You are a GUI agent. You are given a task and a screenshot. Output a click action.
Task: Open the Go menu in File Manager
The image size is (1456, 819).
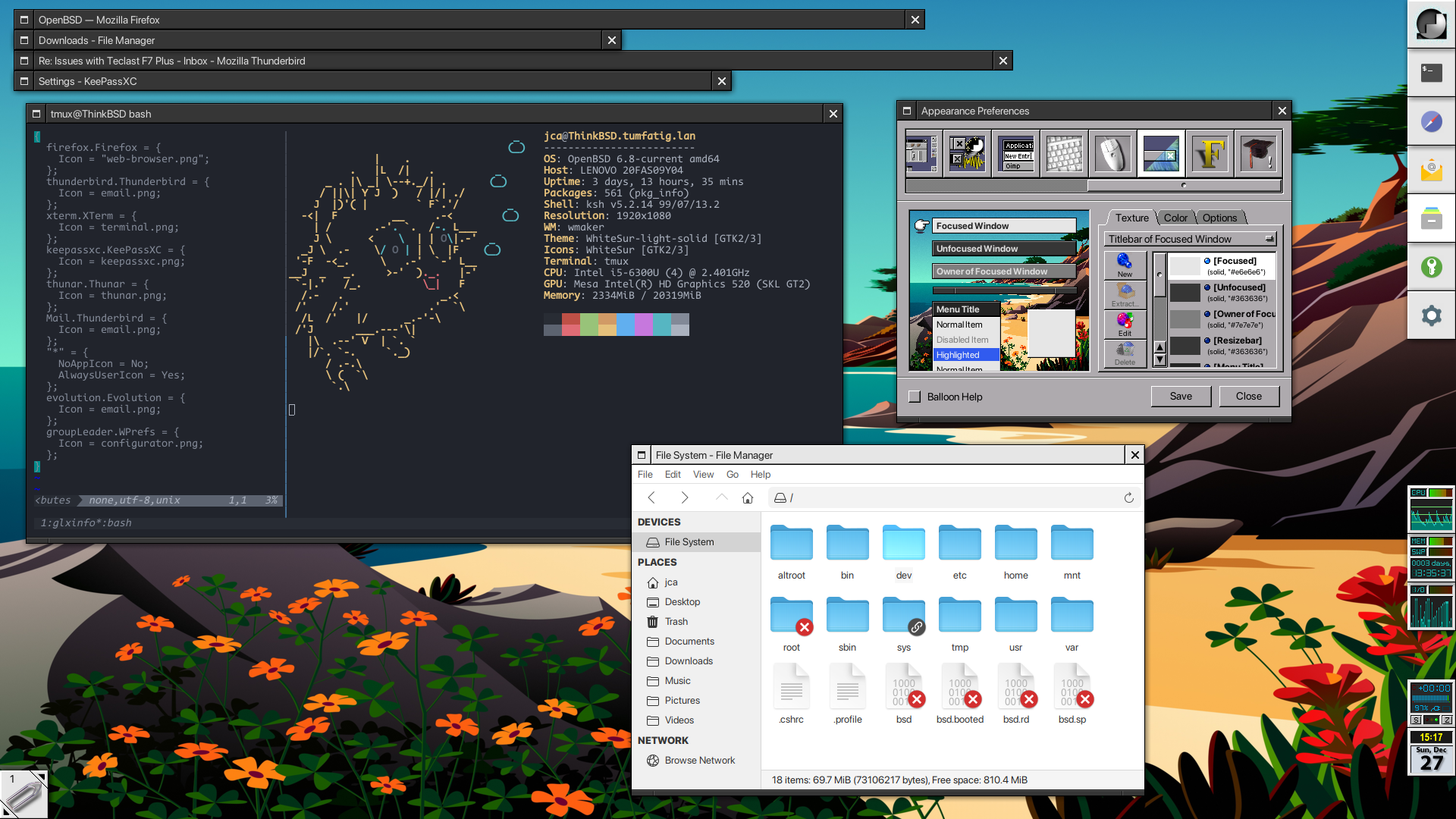732,474
